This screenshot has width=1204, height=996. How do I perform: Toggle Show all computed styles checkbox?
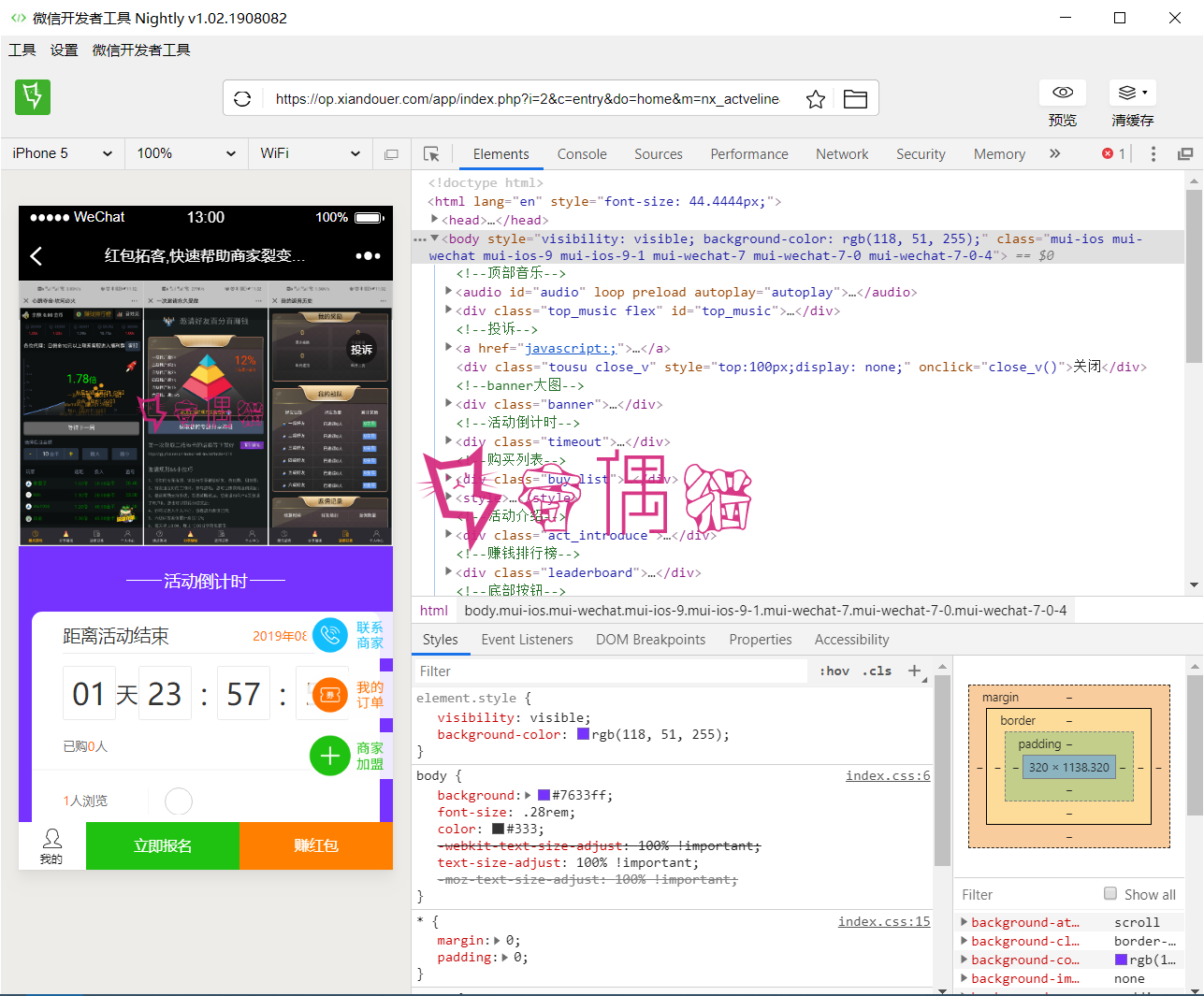[x=1110, y=893]
